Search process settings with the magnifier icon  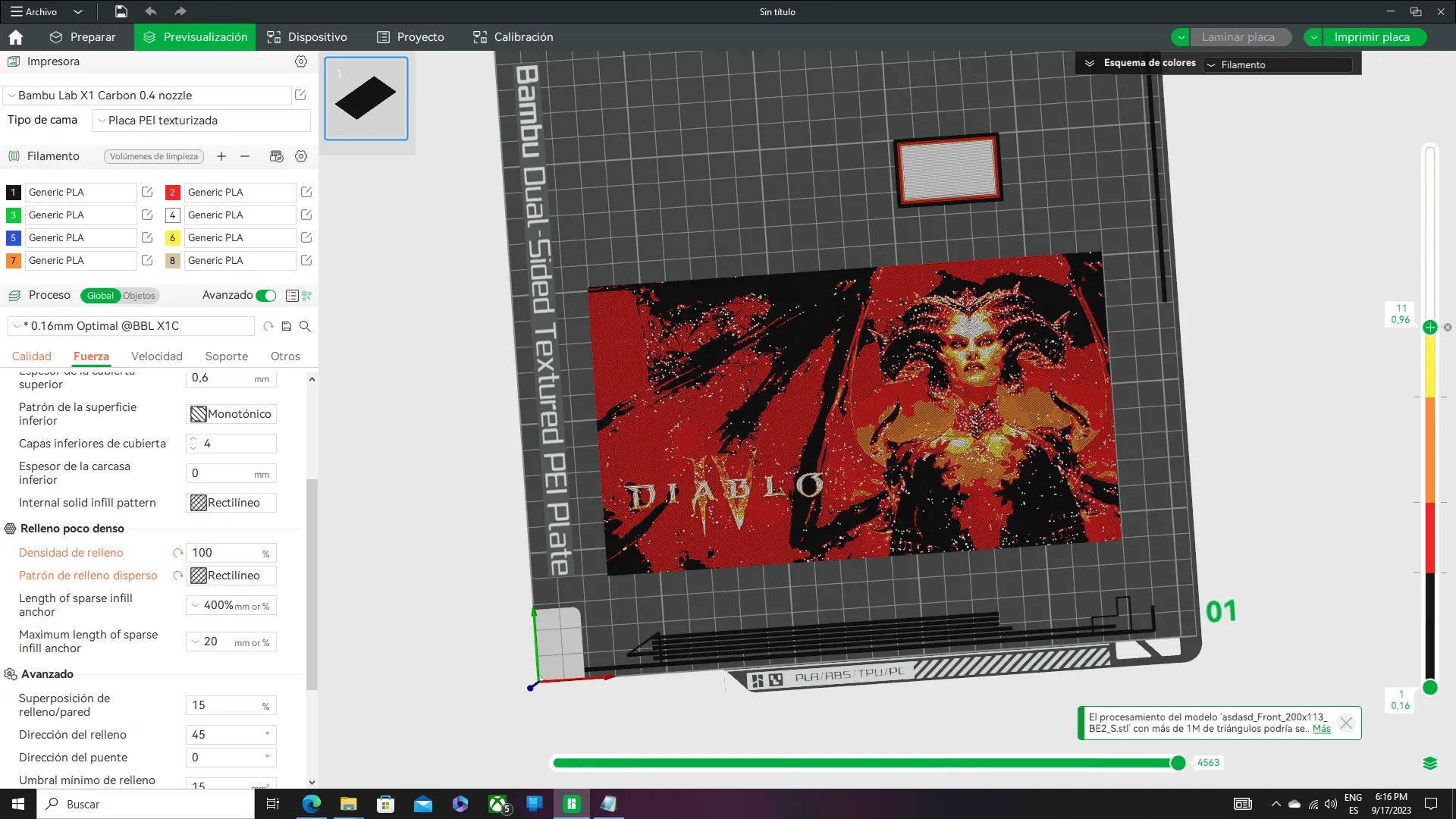(x=306, y=326)
